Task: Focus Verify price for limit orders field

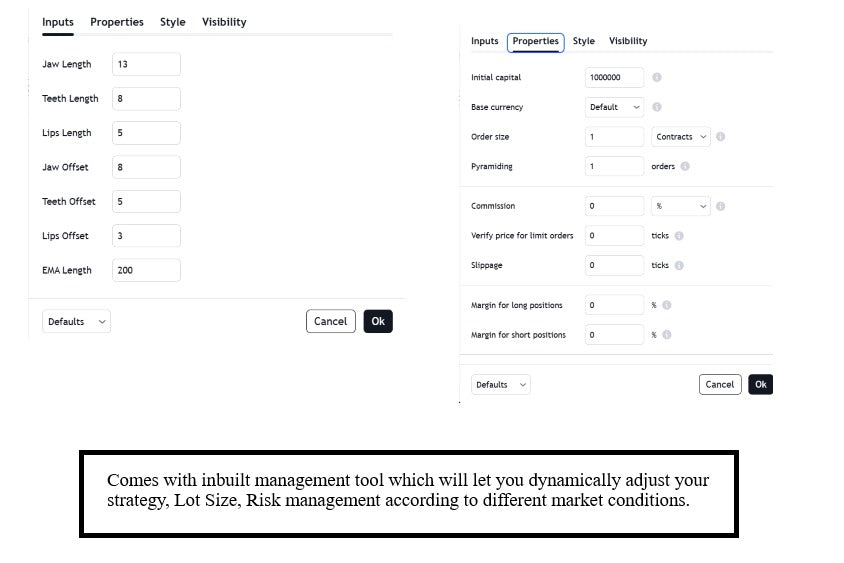Action: [x=614, y=235]
